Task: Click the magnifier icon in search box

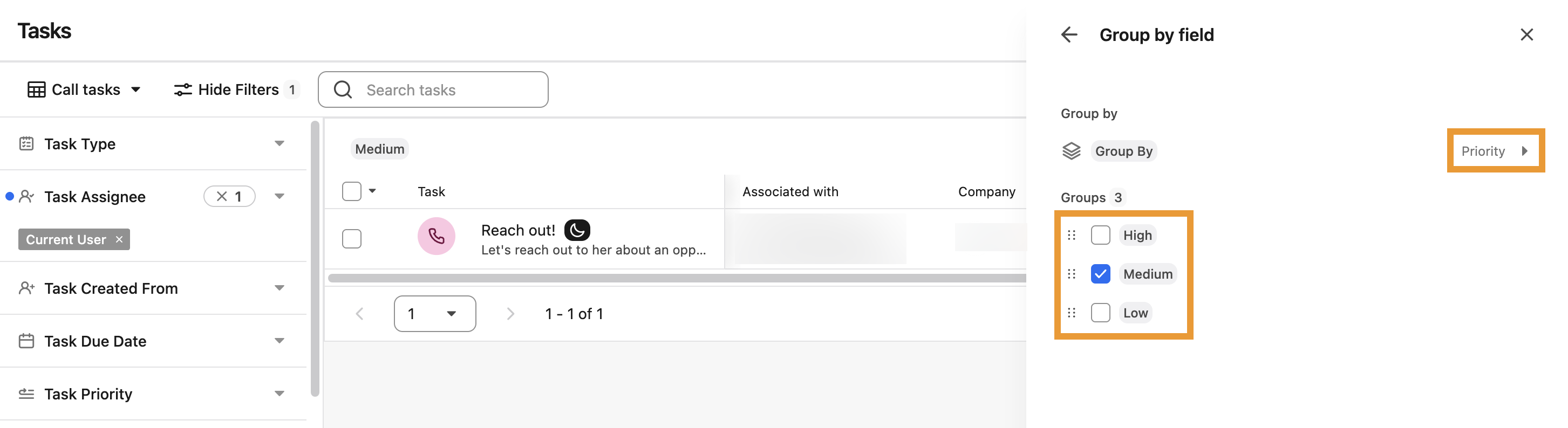Action: 343,89
